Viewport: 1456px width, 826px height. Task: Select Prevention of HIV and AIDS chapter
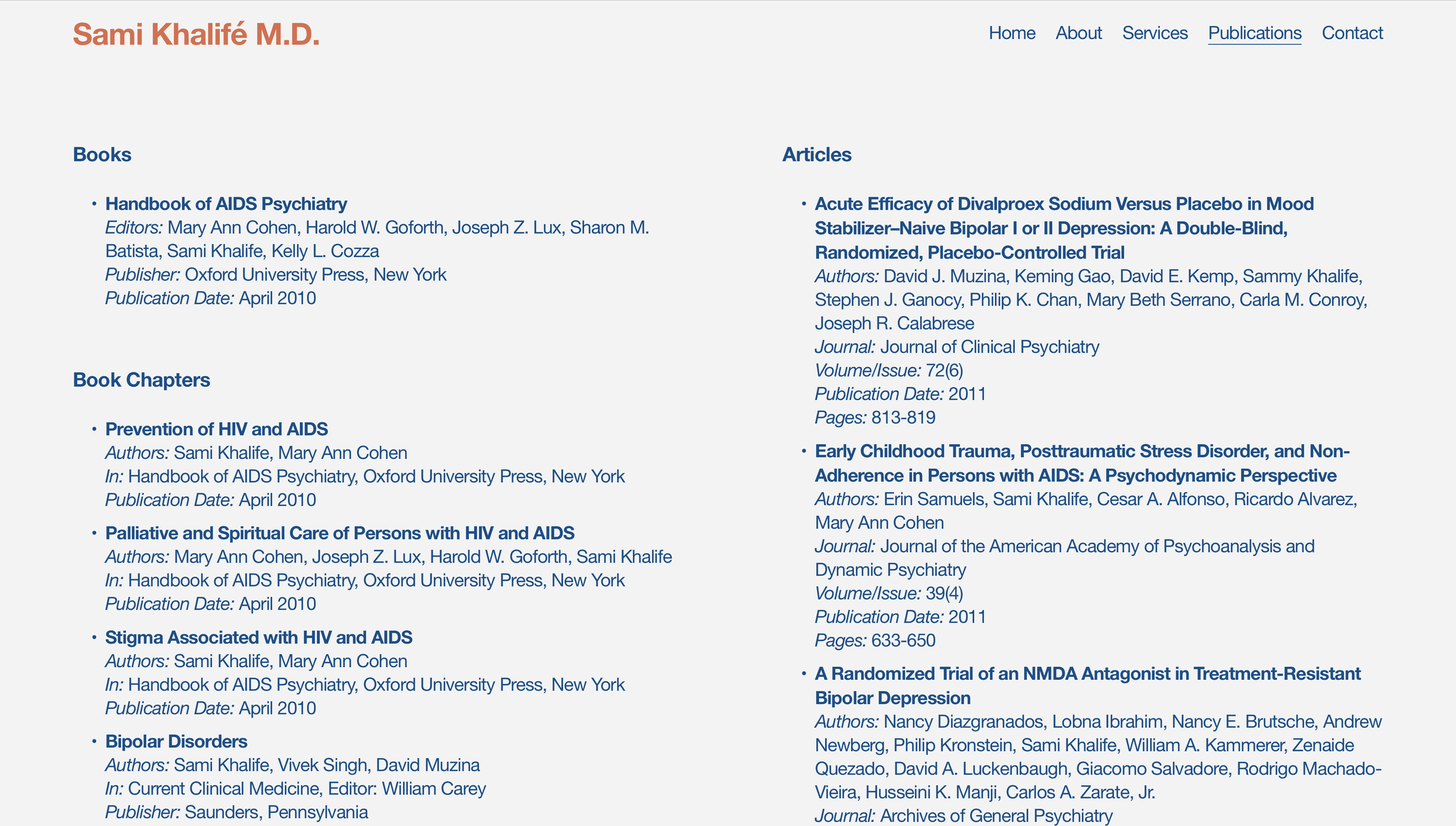217,429
